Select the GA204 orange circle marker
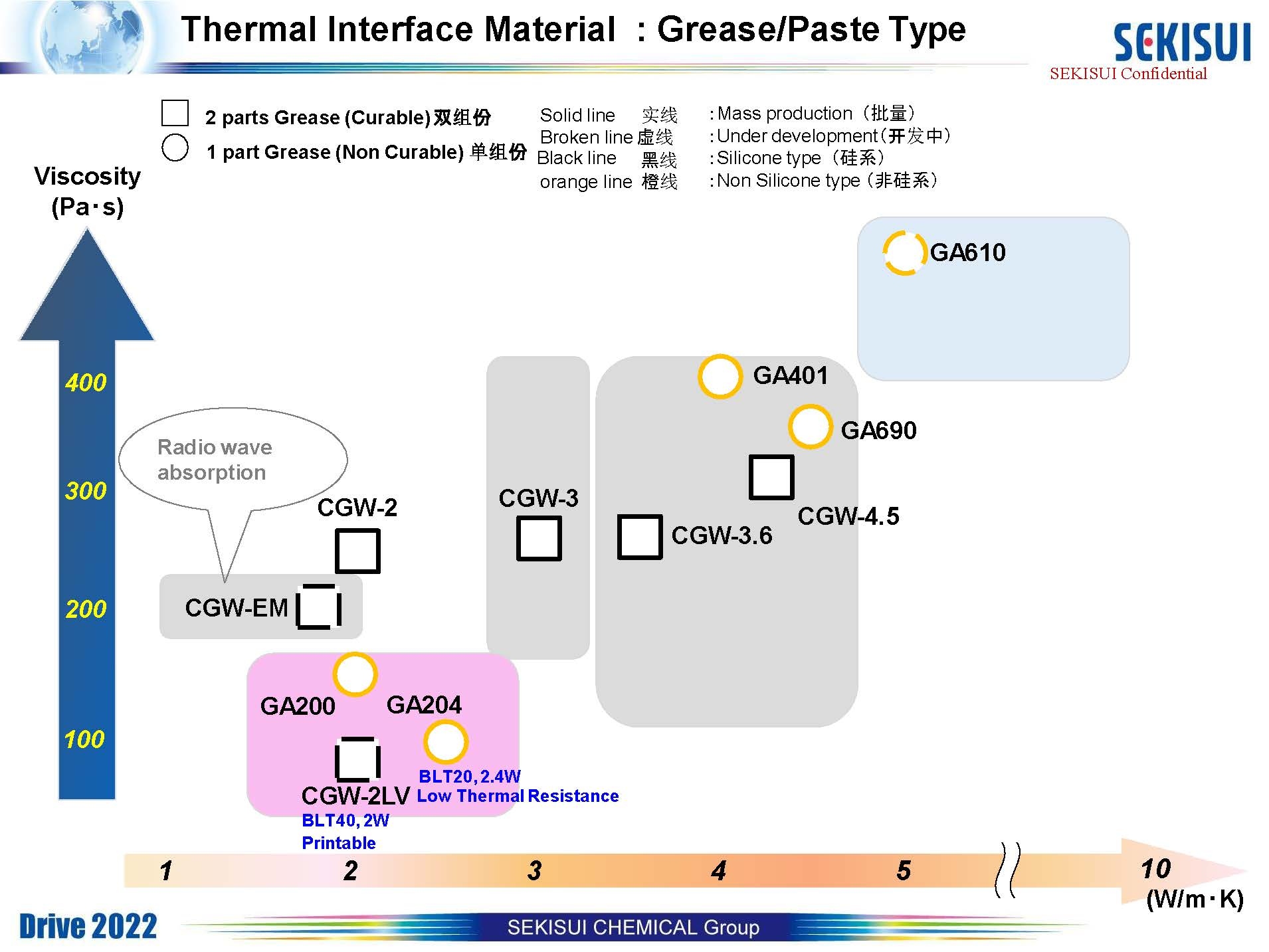 tap(446, 742)
